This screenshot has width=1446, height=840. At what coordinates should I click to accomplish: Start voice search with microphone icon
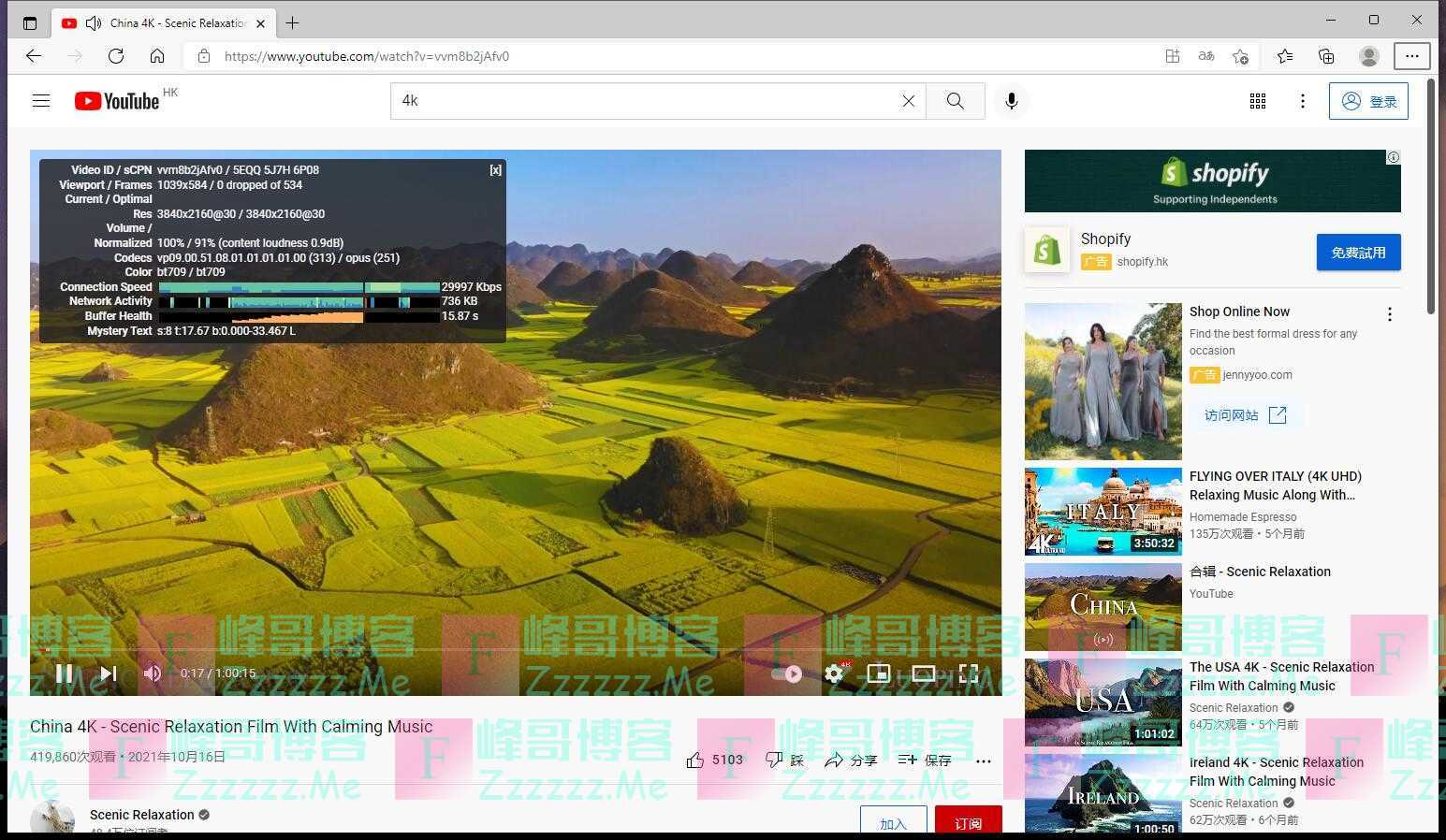[x=1011, y=101]
